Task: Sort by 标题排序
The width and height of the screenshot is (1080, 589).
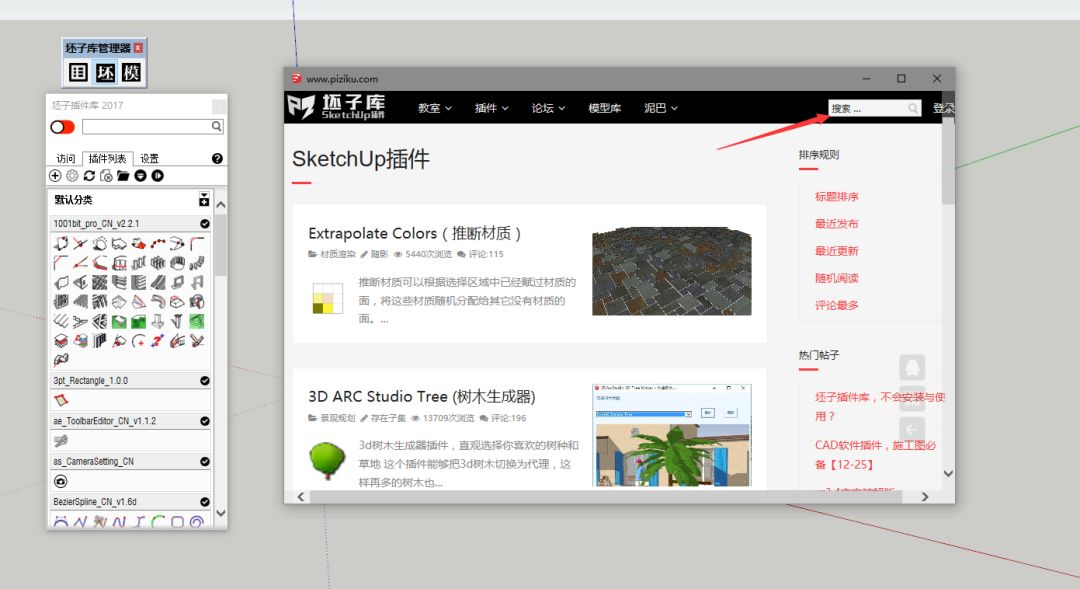Action: (836, 197)
